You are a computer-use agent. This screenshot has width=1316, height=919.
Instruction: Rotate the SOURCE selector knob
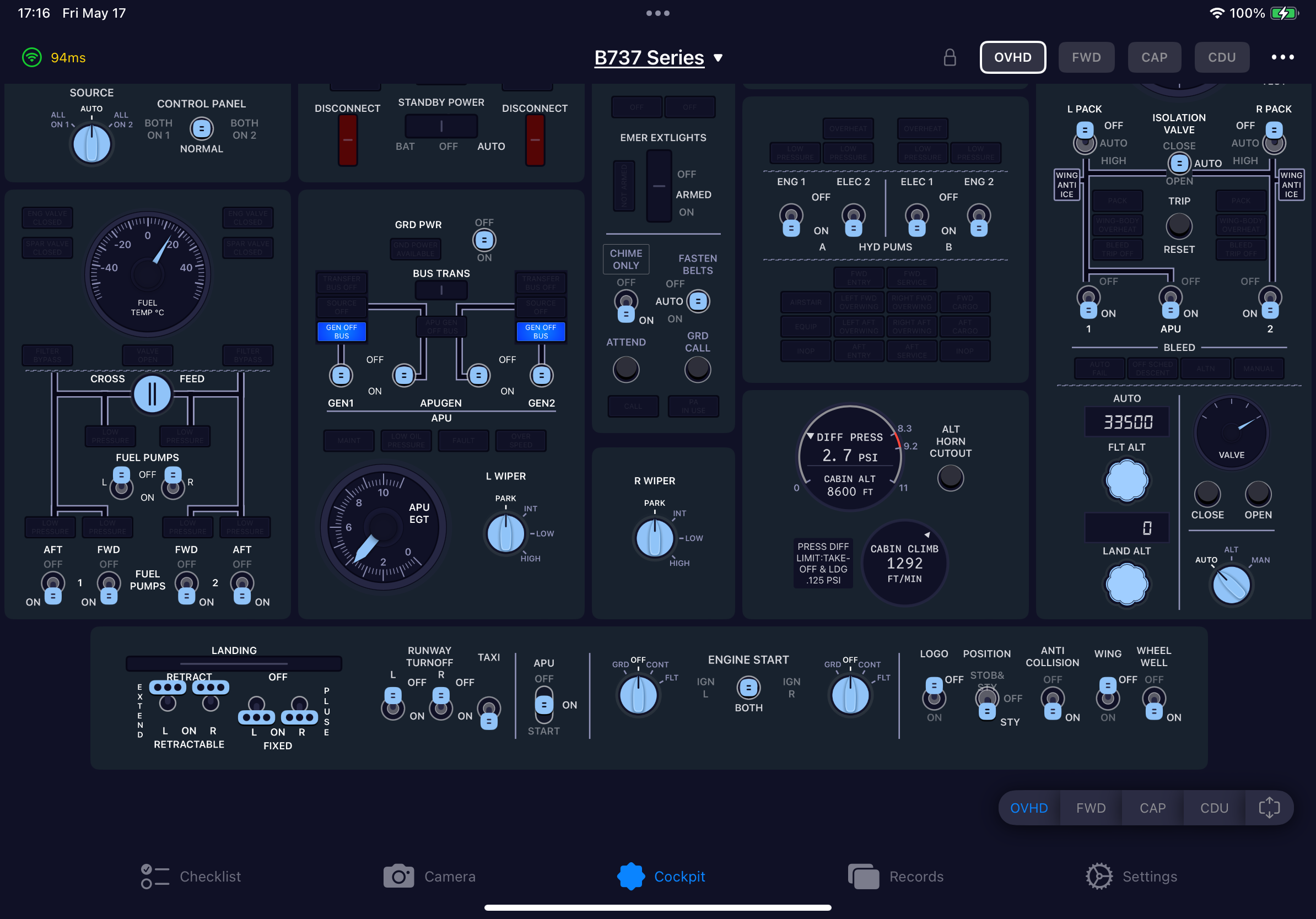tap(91, 143)
